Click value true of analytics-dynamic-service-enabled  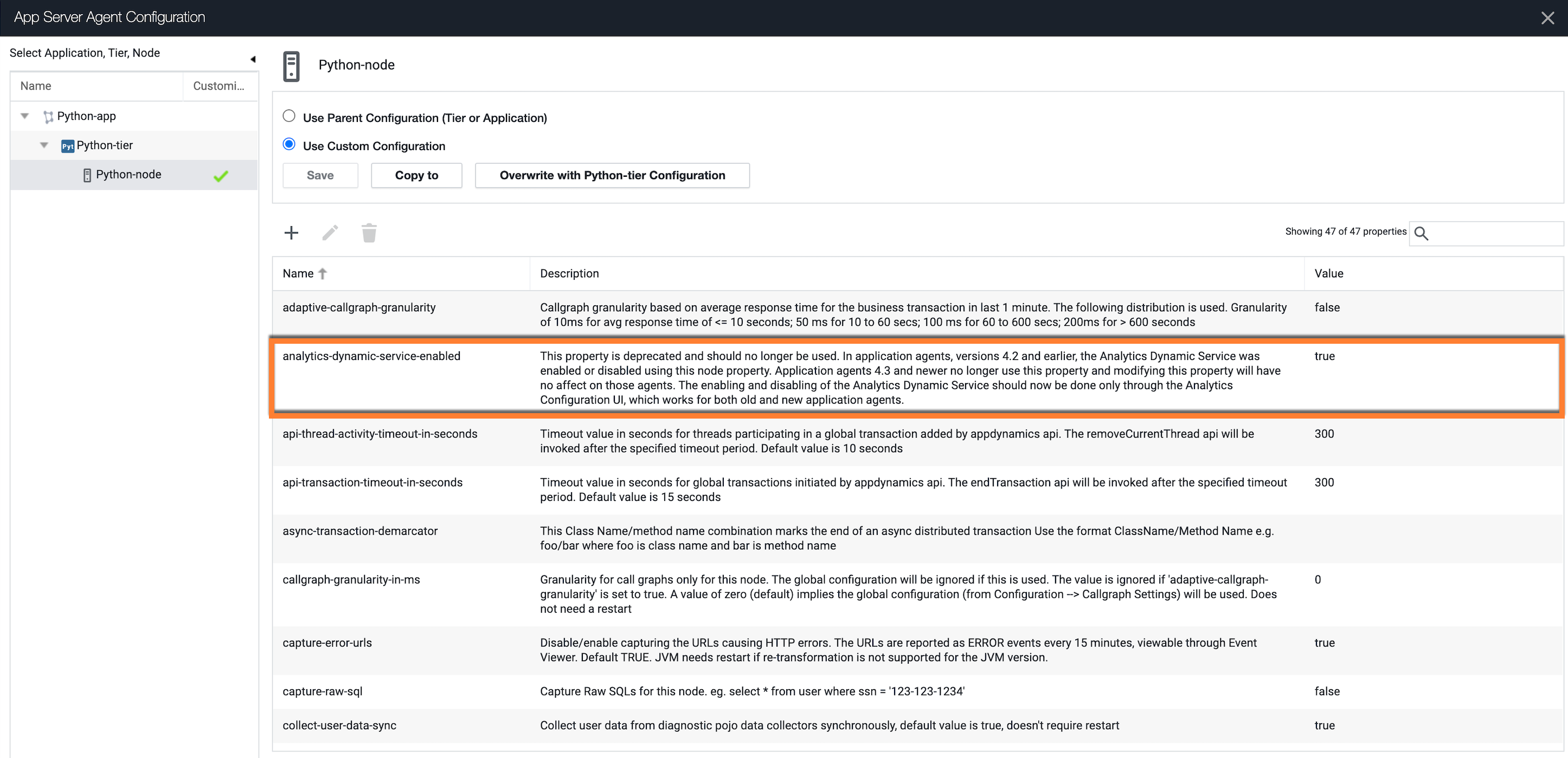[x=1325, y=356]
